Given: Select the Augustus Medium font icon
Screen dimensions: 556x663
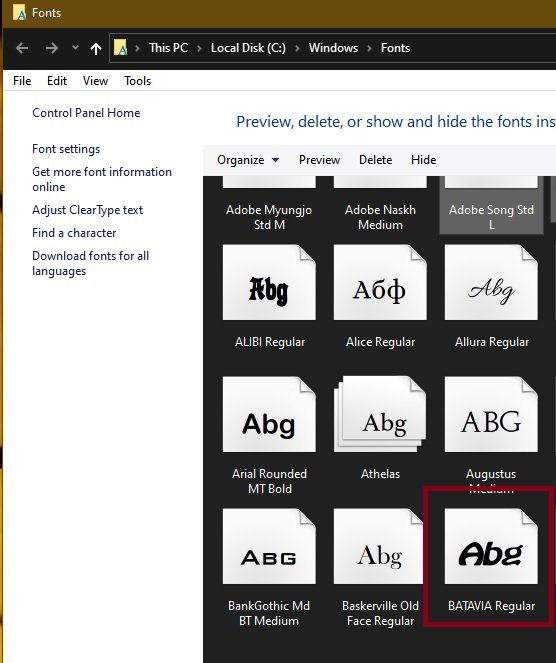Looking at the screenshot, I should (491, 414).
